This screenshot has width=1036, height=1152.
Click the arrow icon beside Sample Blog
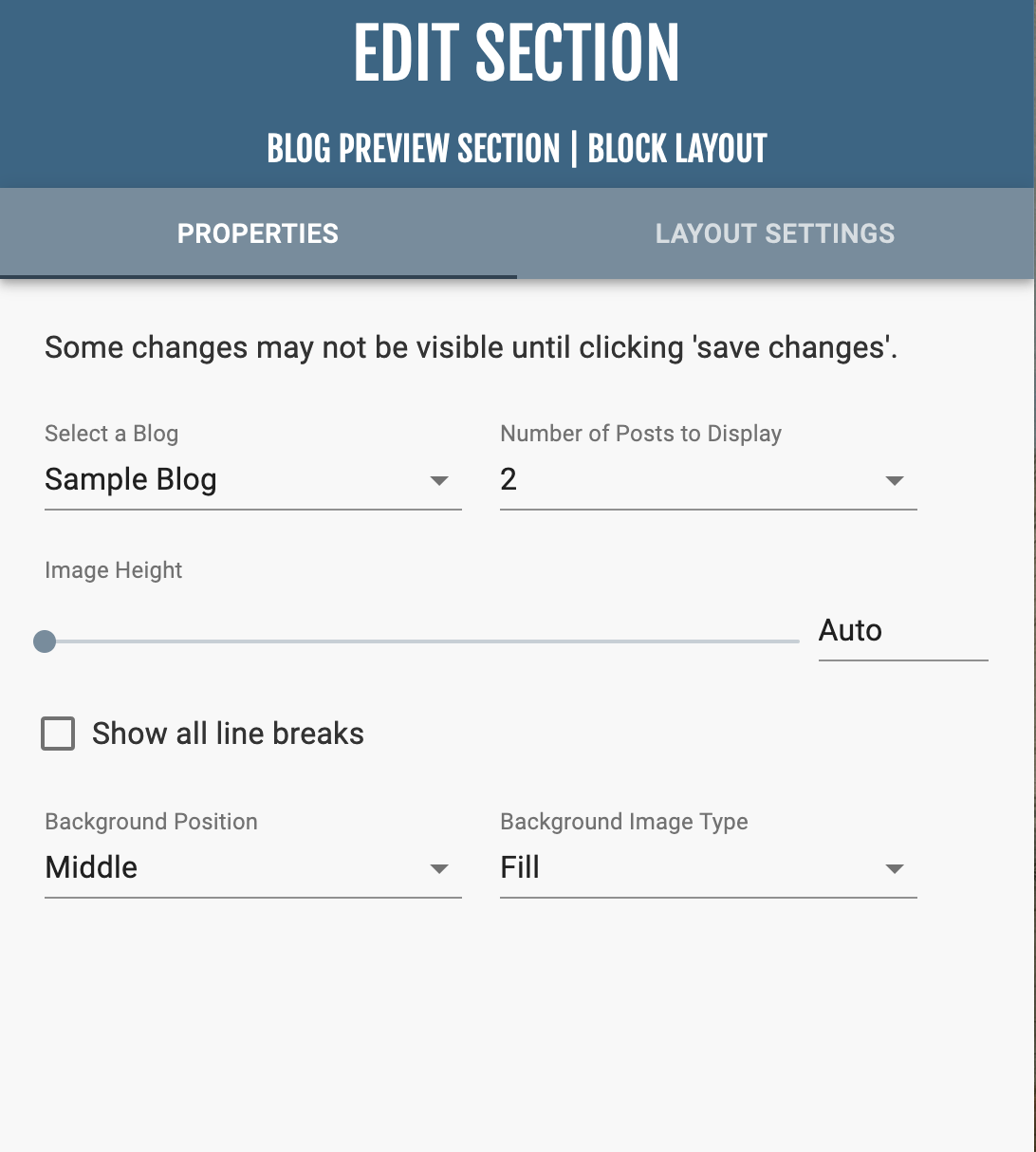439,481
